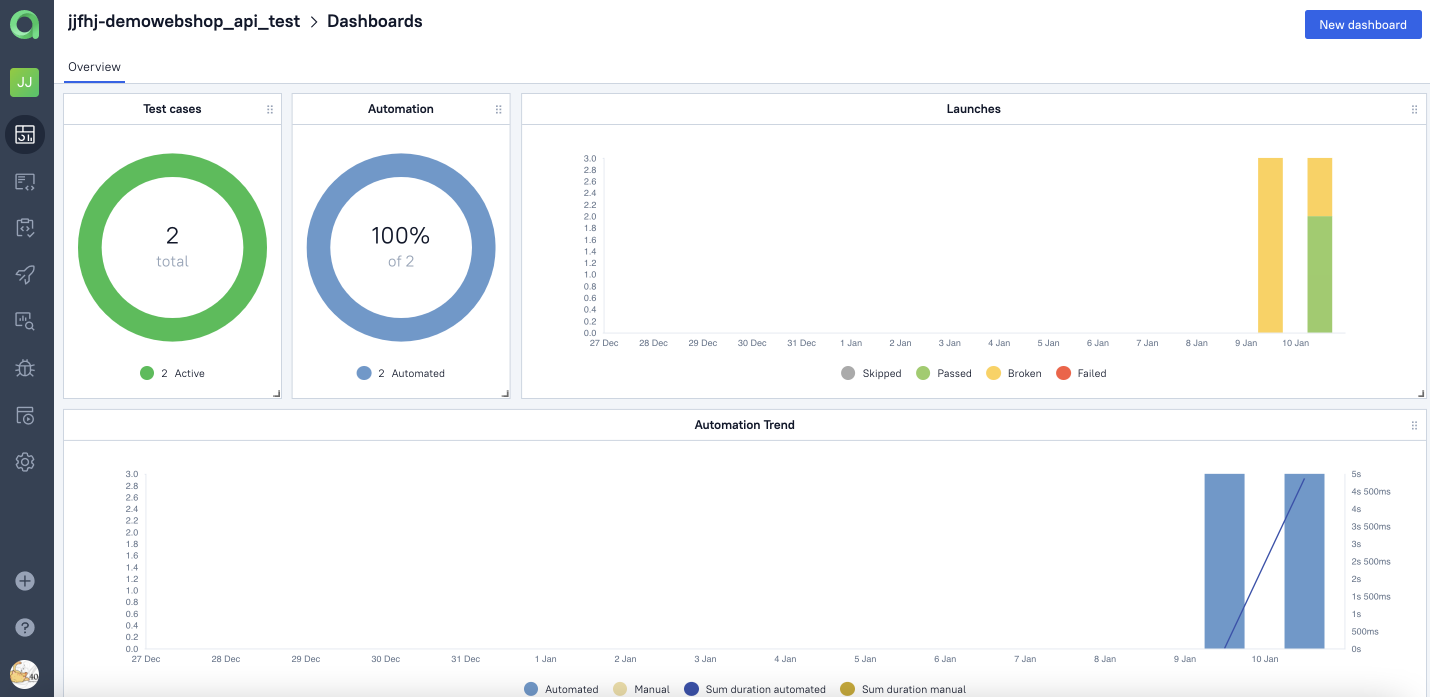
Task: Open the Test cases sidebar icon
Action: click(x=25, y=182)
